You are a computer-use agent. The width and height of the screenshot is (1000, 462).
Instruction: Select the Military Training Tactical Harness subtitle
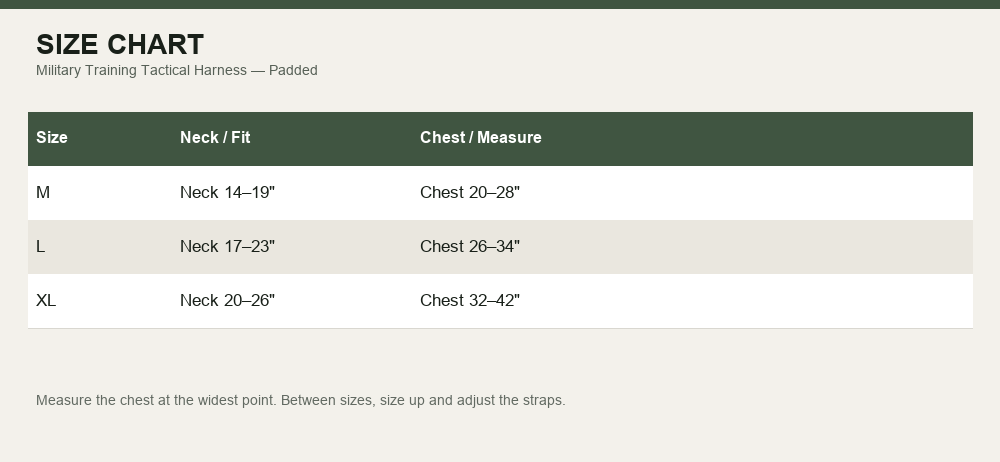(x=177, y=70)
